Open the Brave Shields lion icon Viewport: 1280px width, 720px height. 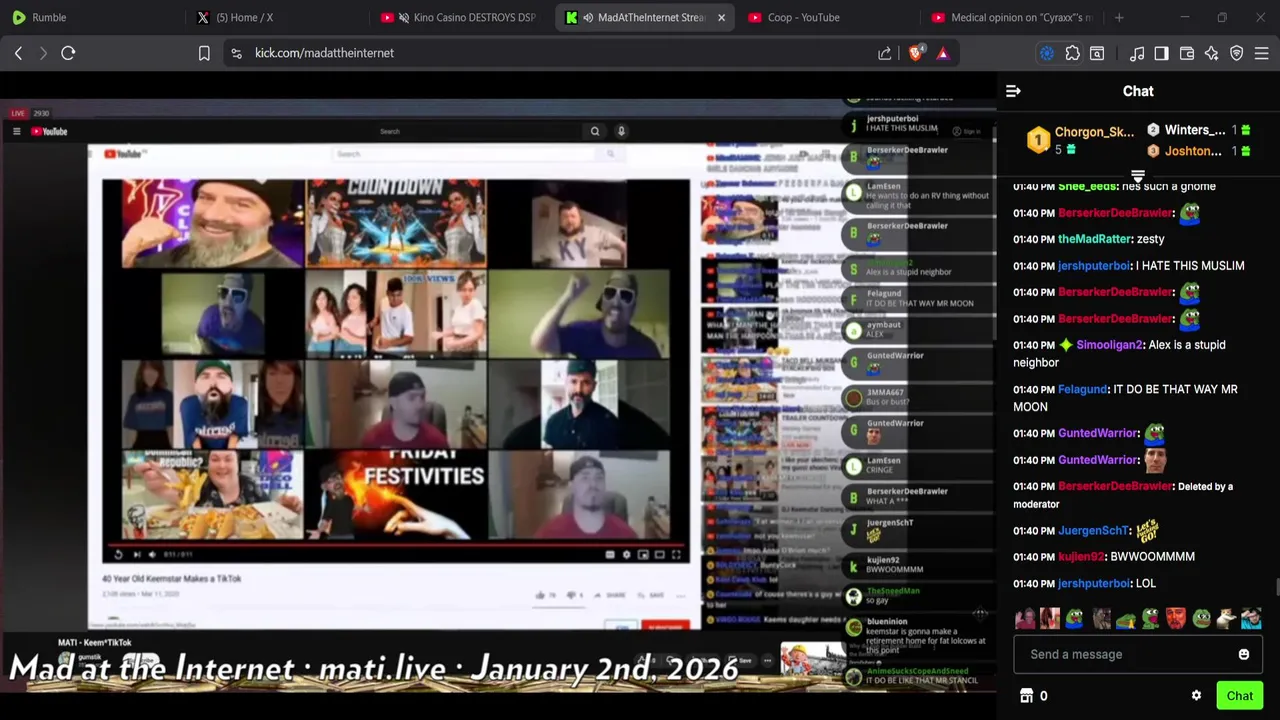916,53
